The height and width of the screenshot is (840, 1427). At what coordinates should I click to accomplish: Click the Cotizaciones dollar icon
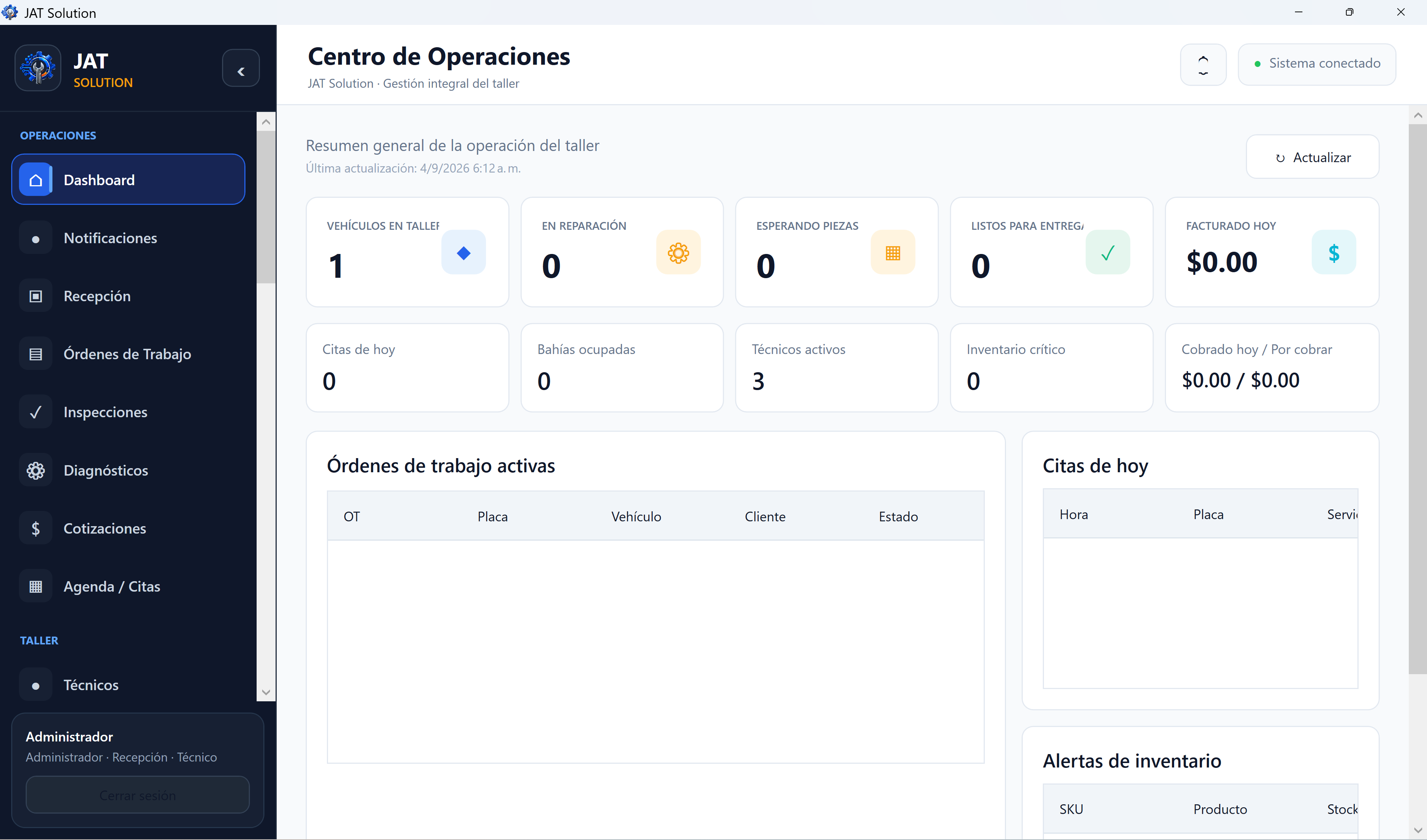click(36, 529)
